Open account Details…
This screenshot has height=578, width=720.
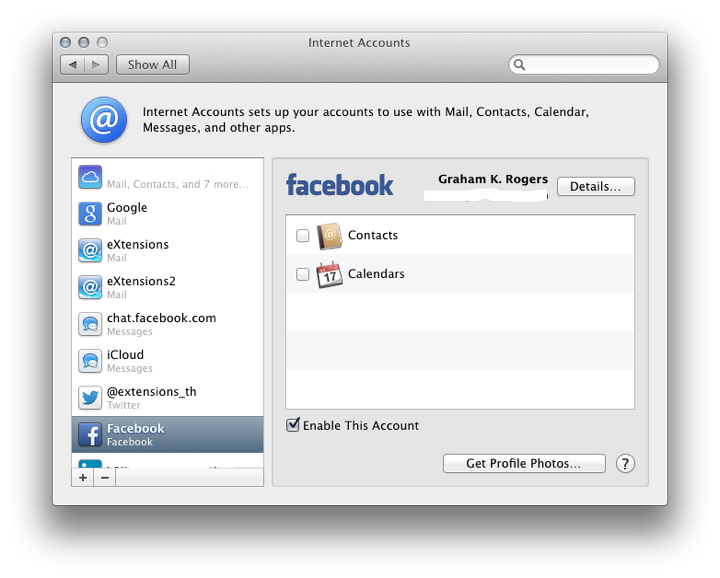(x=596, y=186)
